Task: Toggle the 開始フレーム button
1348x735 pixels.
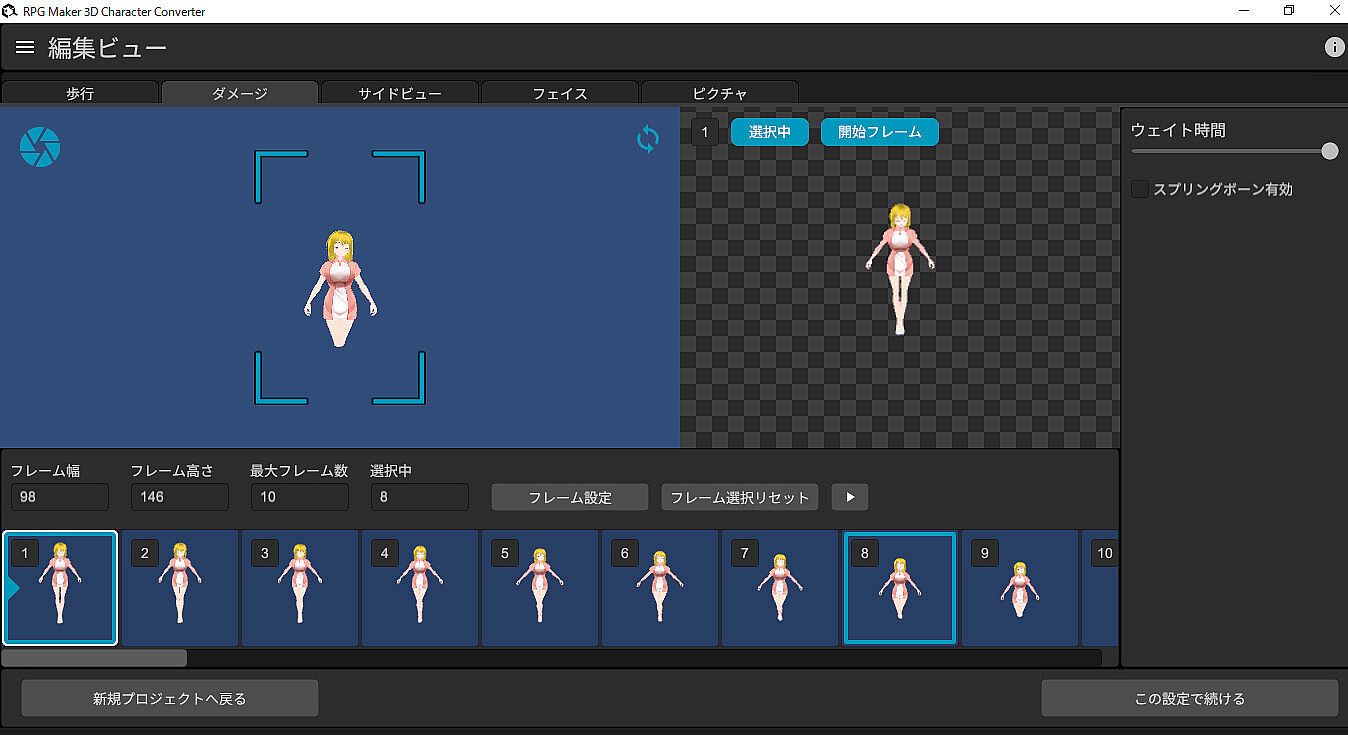Action: 879,132
